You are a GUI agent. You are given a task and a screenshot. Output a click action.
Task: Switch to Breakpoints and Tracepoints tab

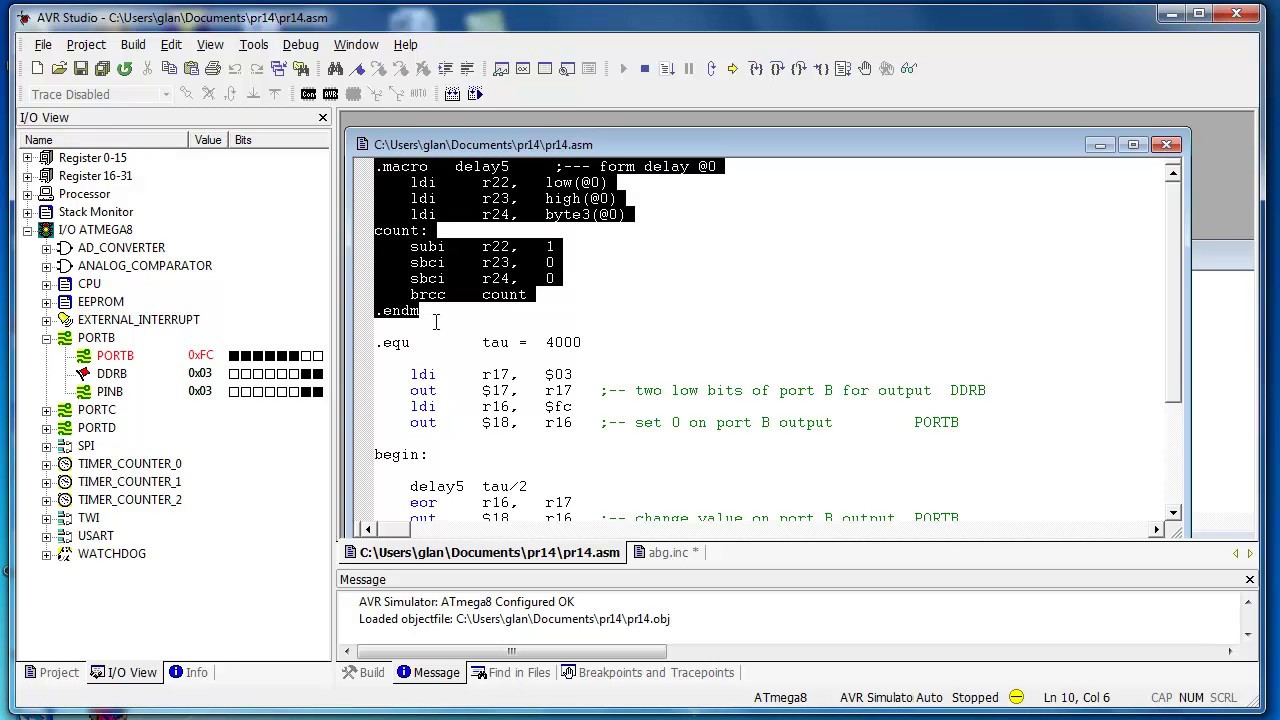[648, 672]
